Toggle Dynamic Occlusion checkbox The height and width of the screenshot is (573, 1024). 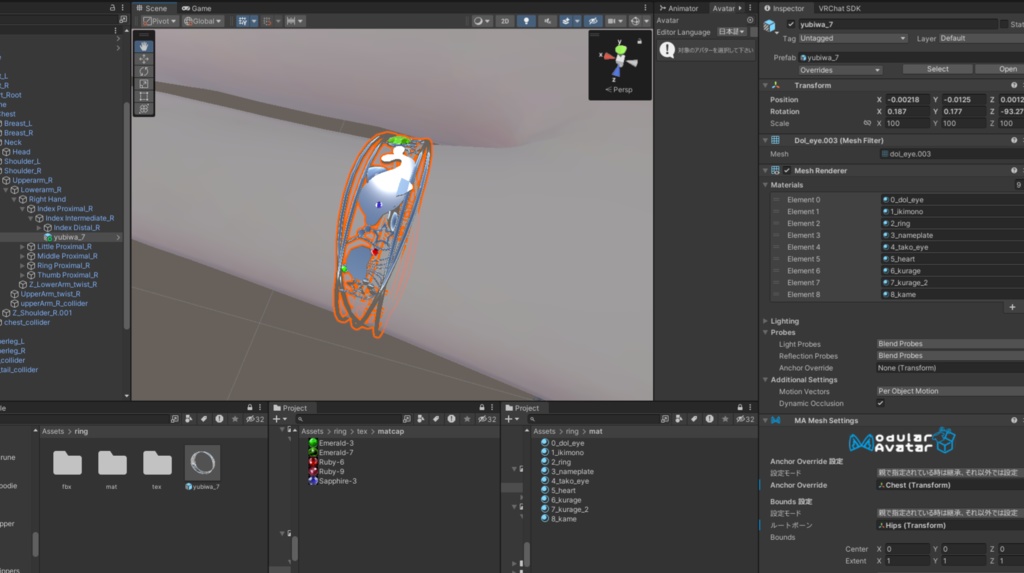(x=880, y=403)
